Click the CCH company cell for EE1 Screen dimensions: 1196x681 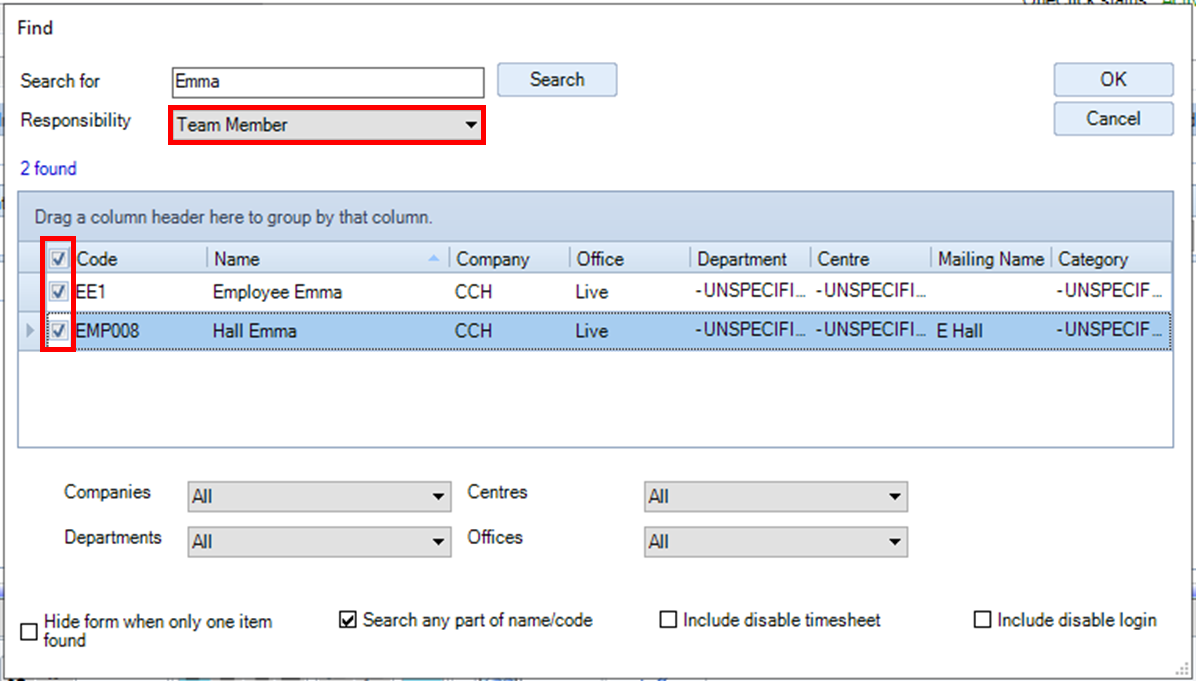click(510, 292)
